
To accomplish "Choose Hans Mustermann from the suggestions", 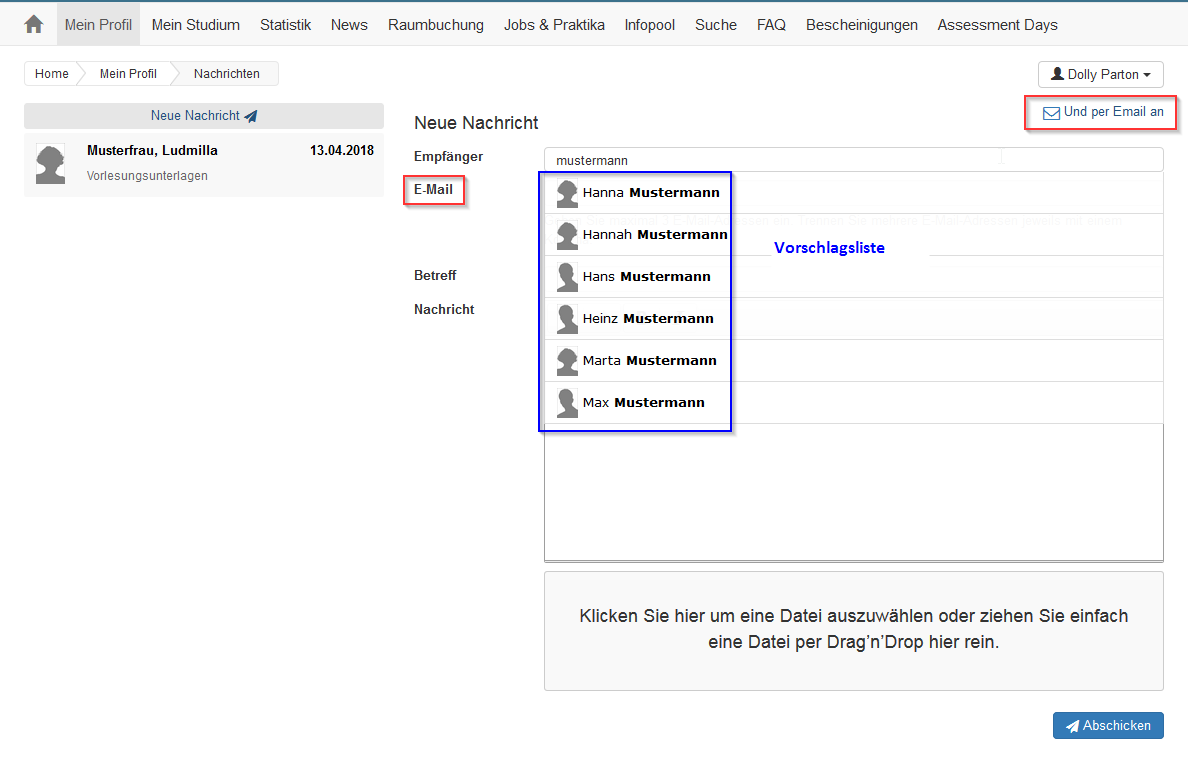I will click(646, 277).
